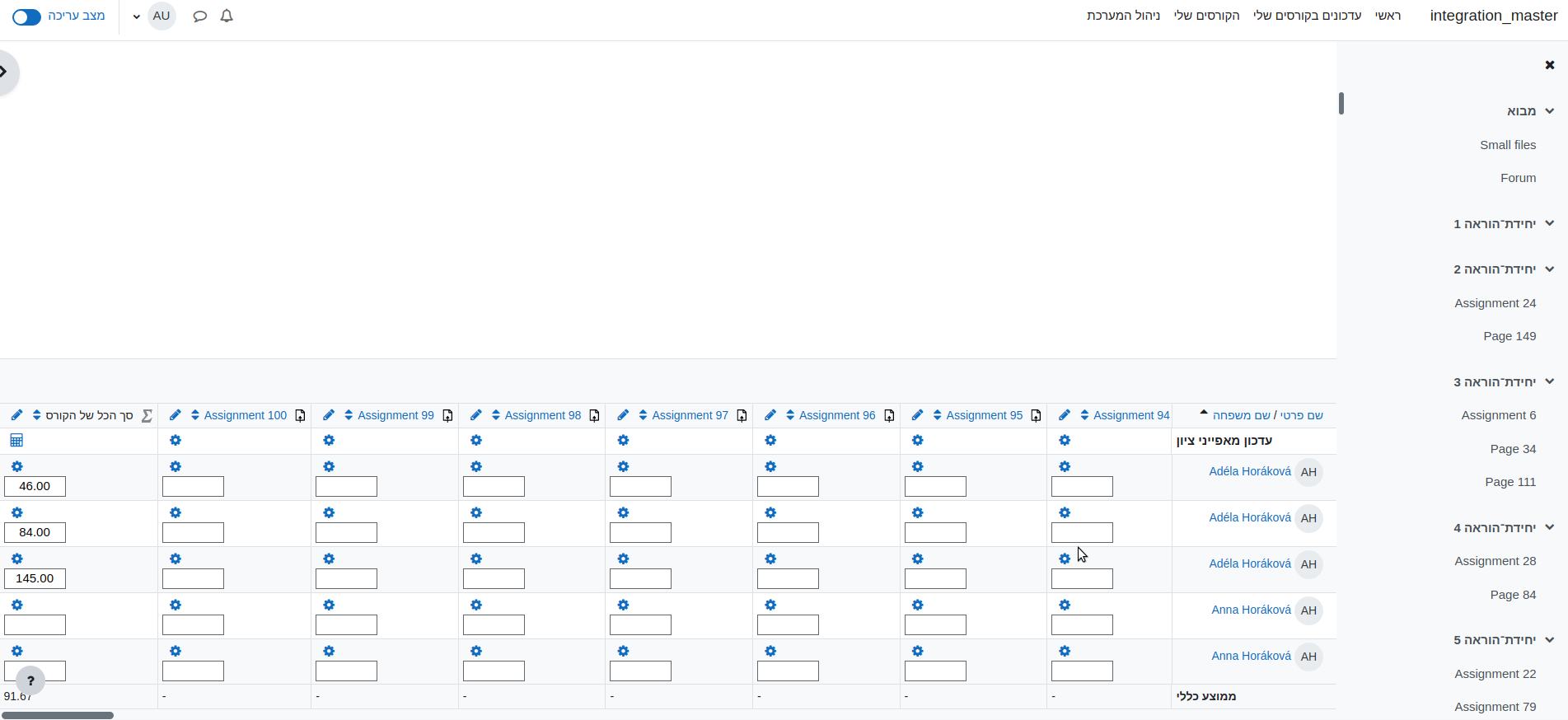This screenshot has height=720, width=1568.
Task: Sort by course total using its arrows
Action: tap(36, 415)
